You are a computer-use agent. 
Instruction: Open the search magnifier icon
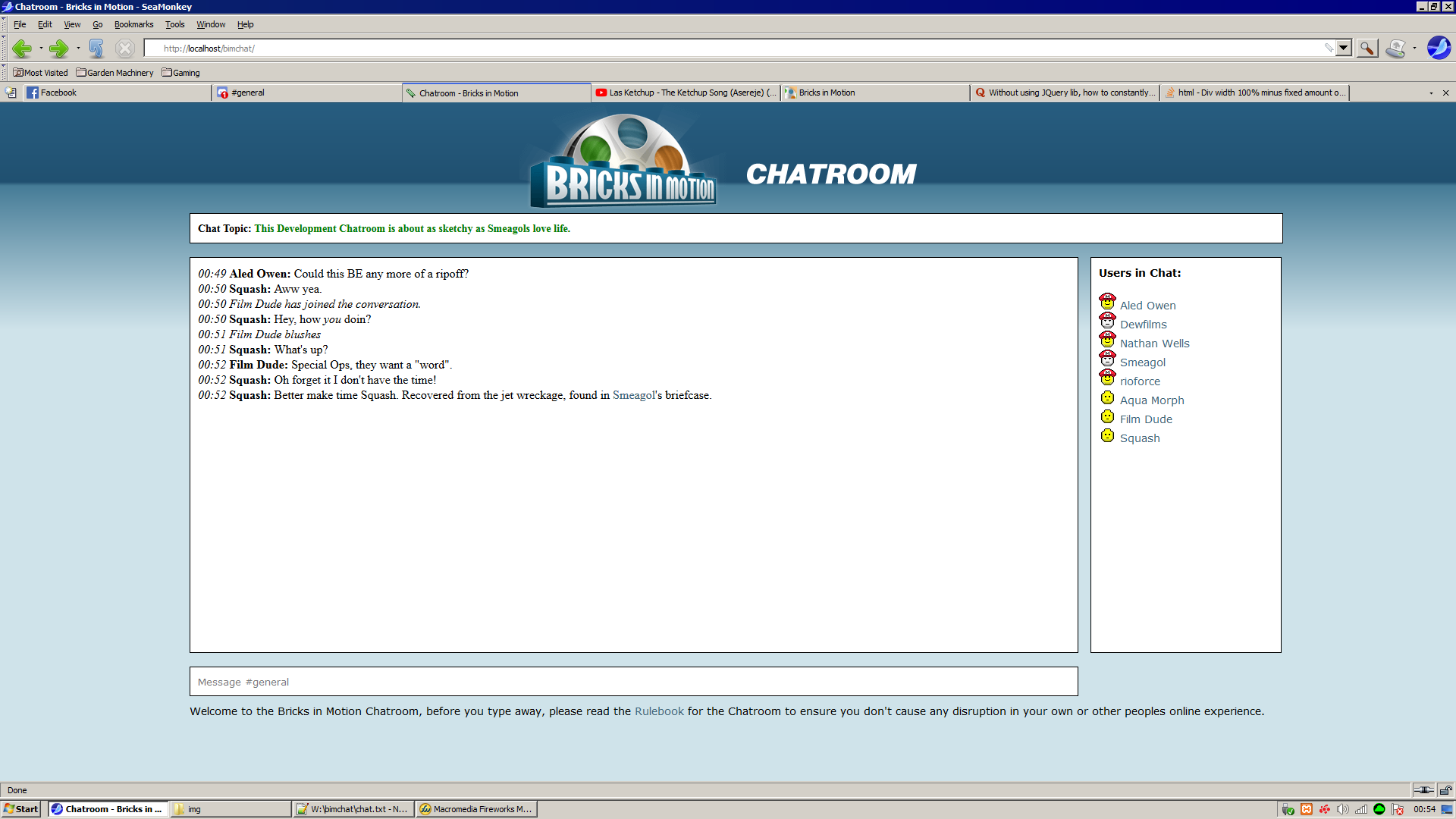pyautogui.click(x=1367, y=48)
